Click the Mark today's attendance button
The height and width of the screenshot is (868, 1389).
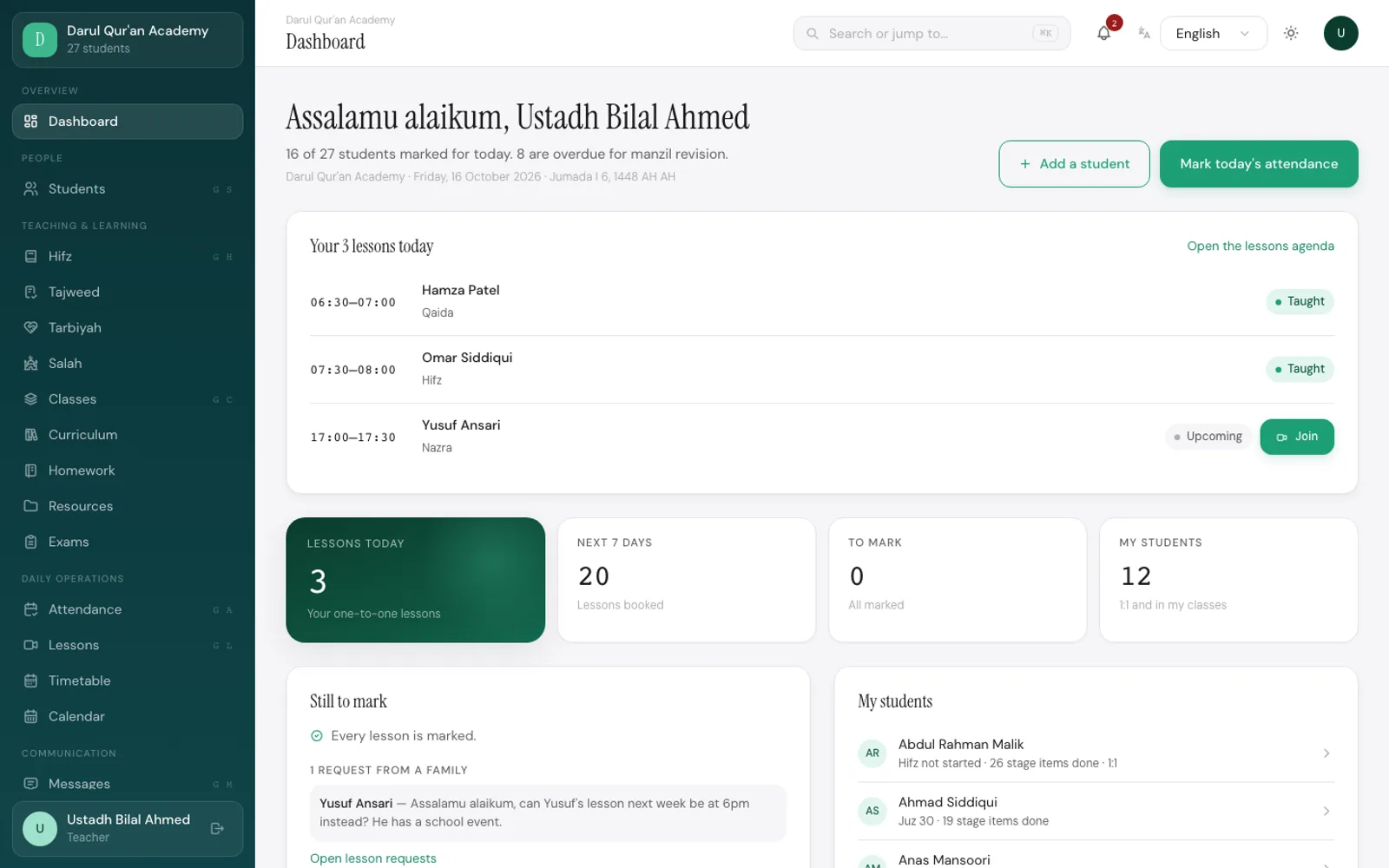(1259, 164)
